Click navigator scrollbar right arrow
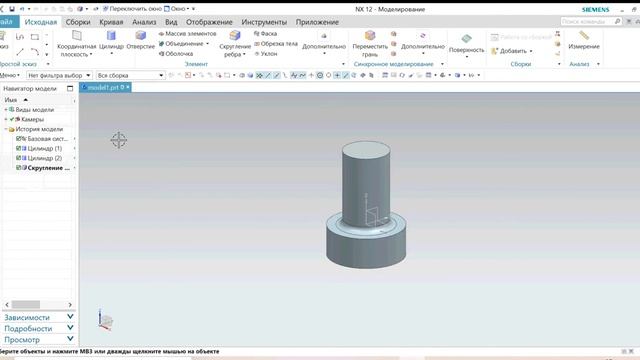 click(70, 304)
